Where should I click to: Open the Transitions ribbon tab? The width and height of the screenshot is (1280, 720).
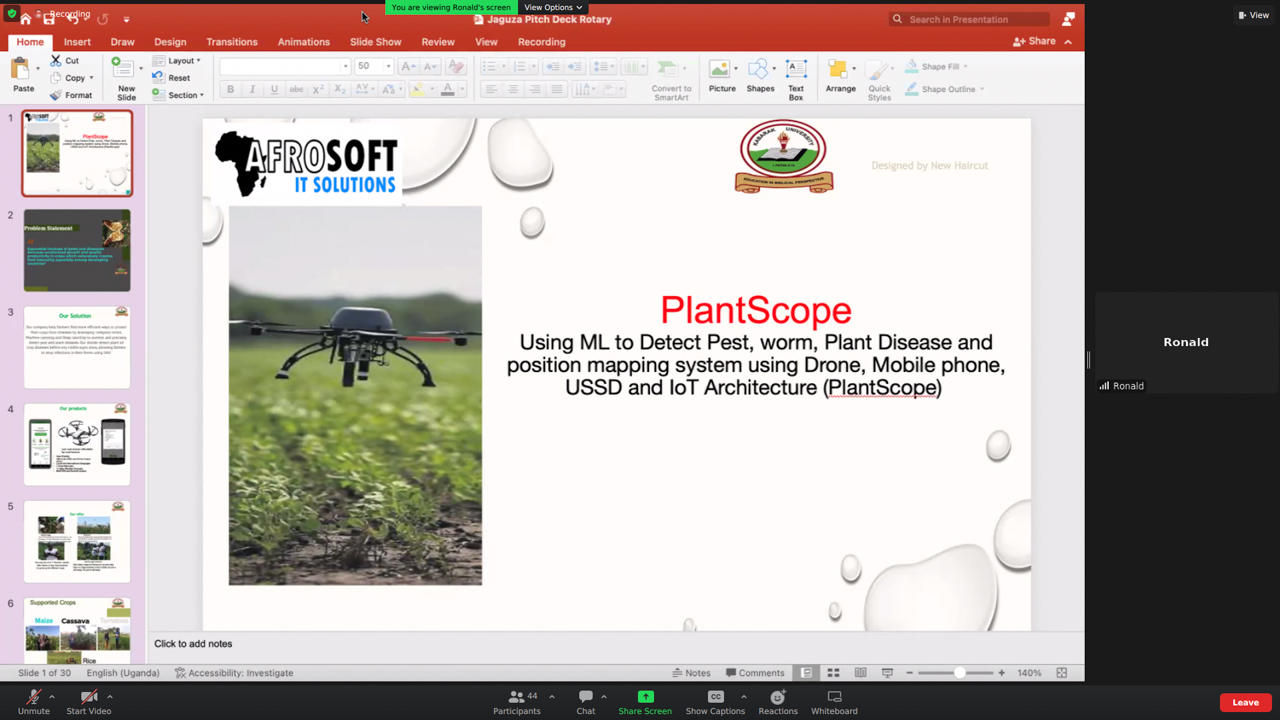coord(232,42)
